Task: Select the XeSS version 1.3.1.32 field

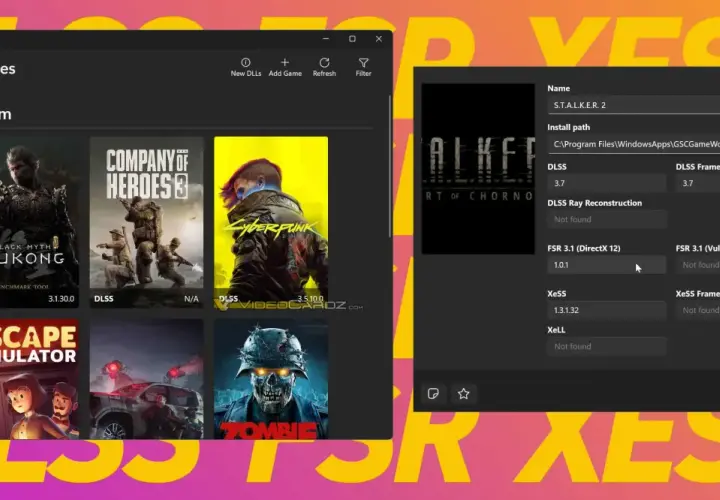Action: (x=607, y=310)
